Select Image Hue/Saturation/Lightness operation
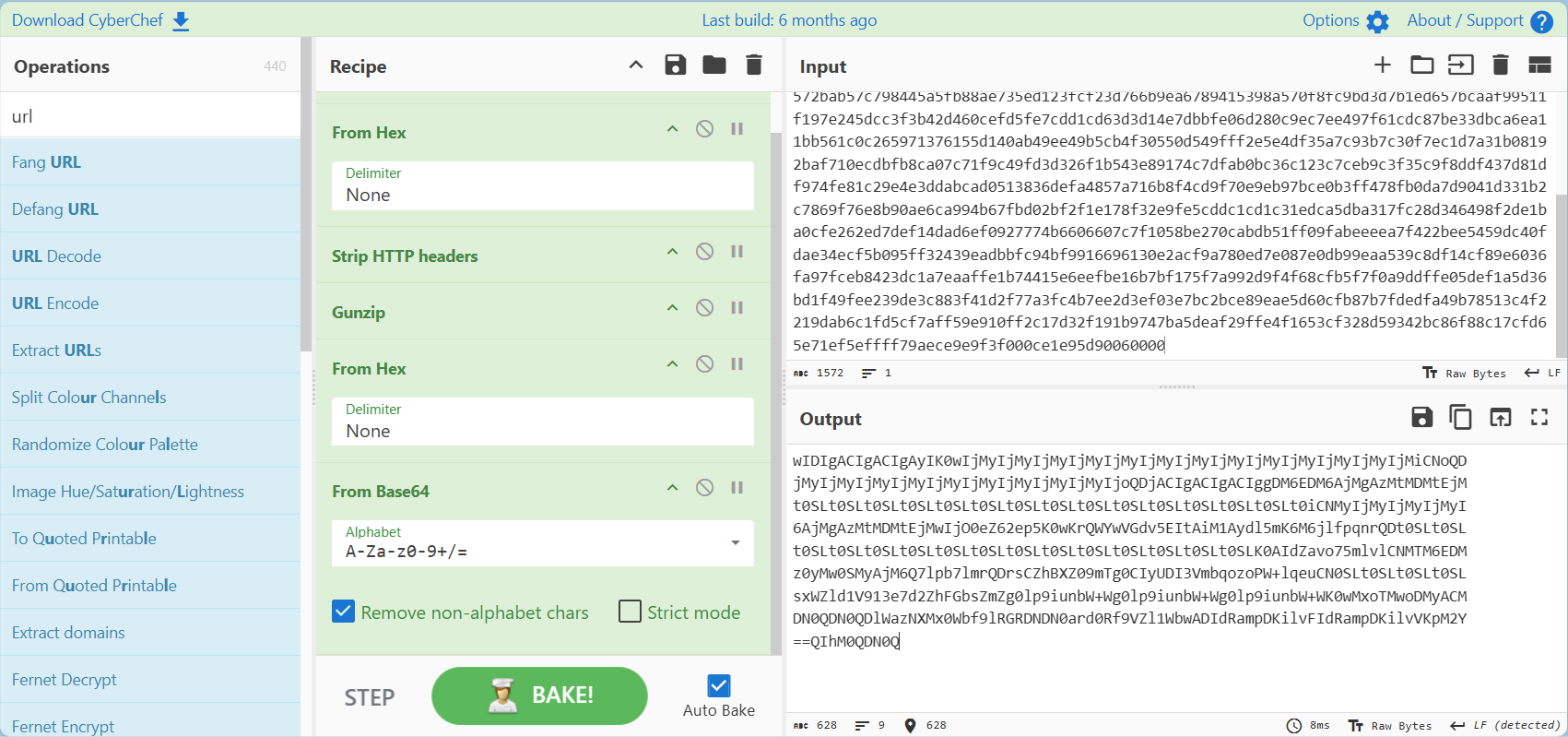The height and width of the screenshot is (737, 1568). click(x=150, y=492)
